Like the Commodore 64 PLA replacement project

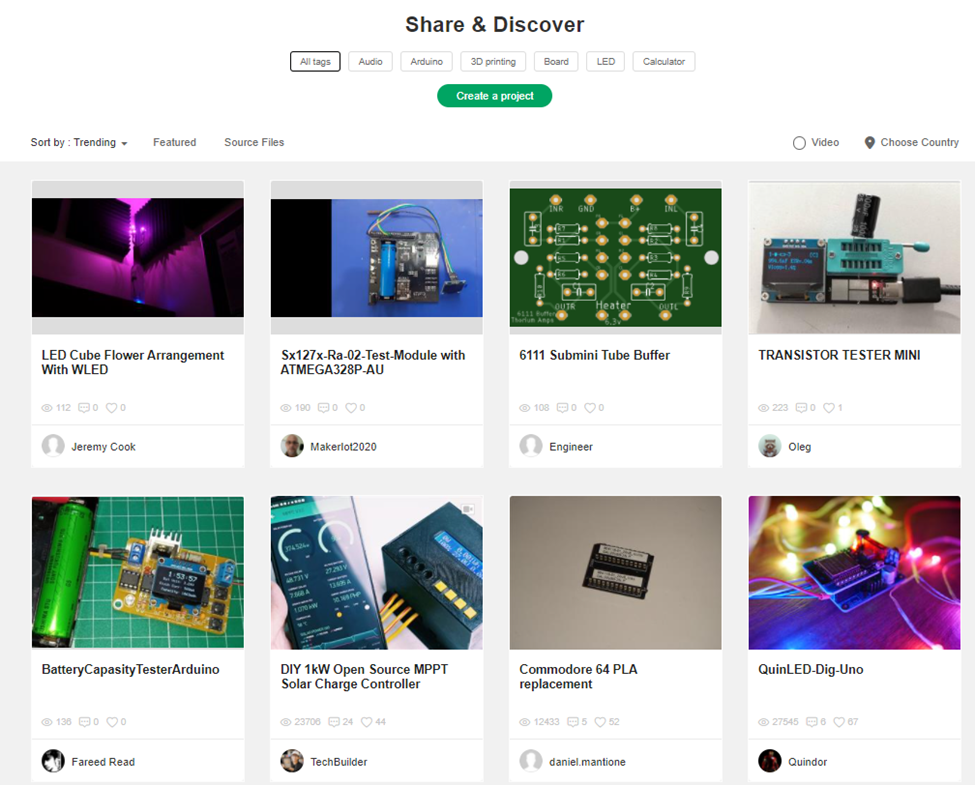pos(600,722)
